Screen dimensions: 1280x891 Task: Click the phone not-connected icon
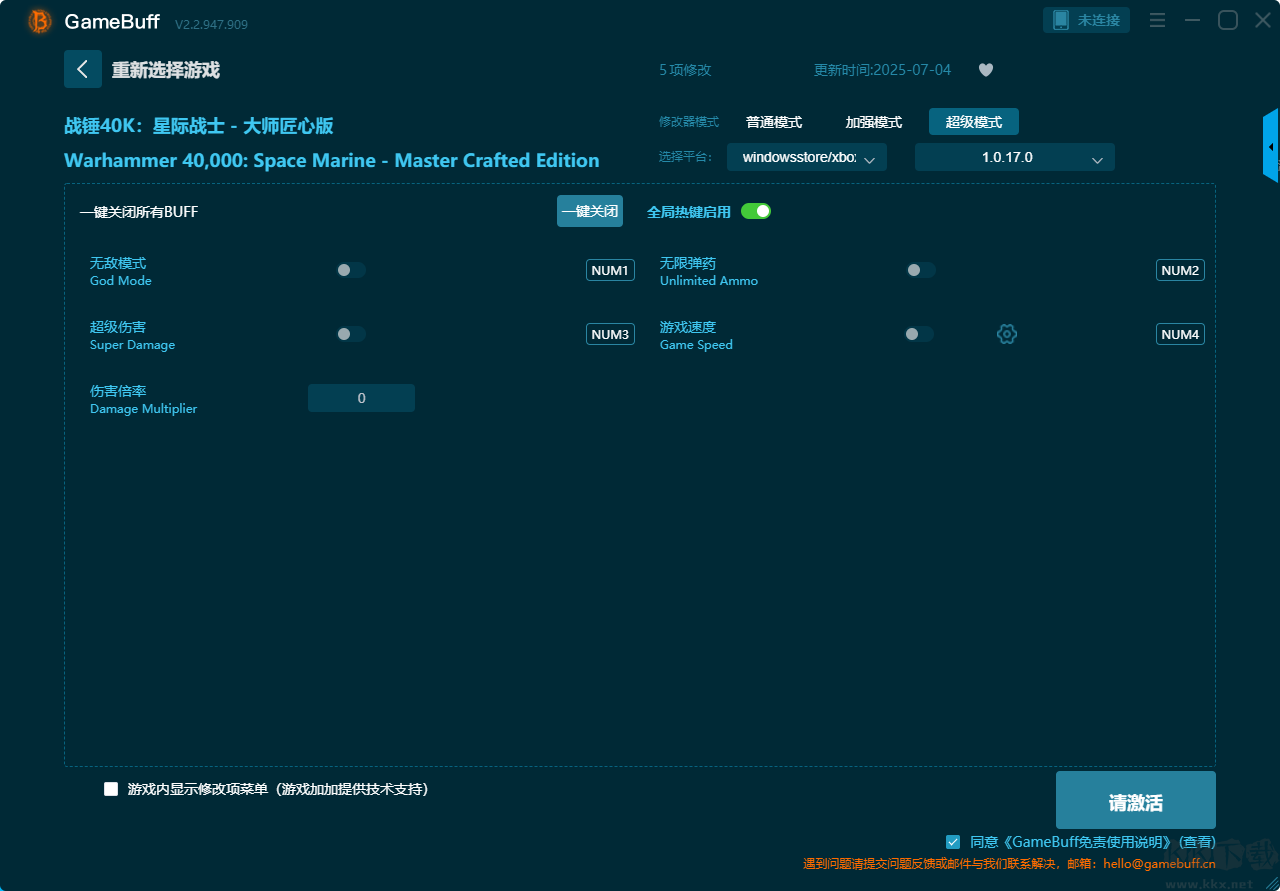[x=1061, y=20]
